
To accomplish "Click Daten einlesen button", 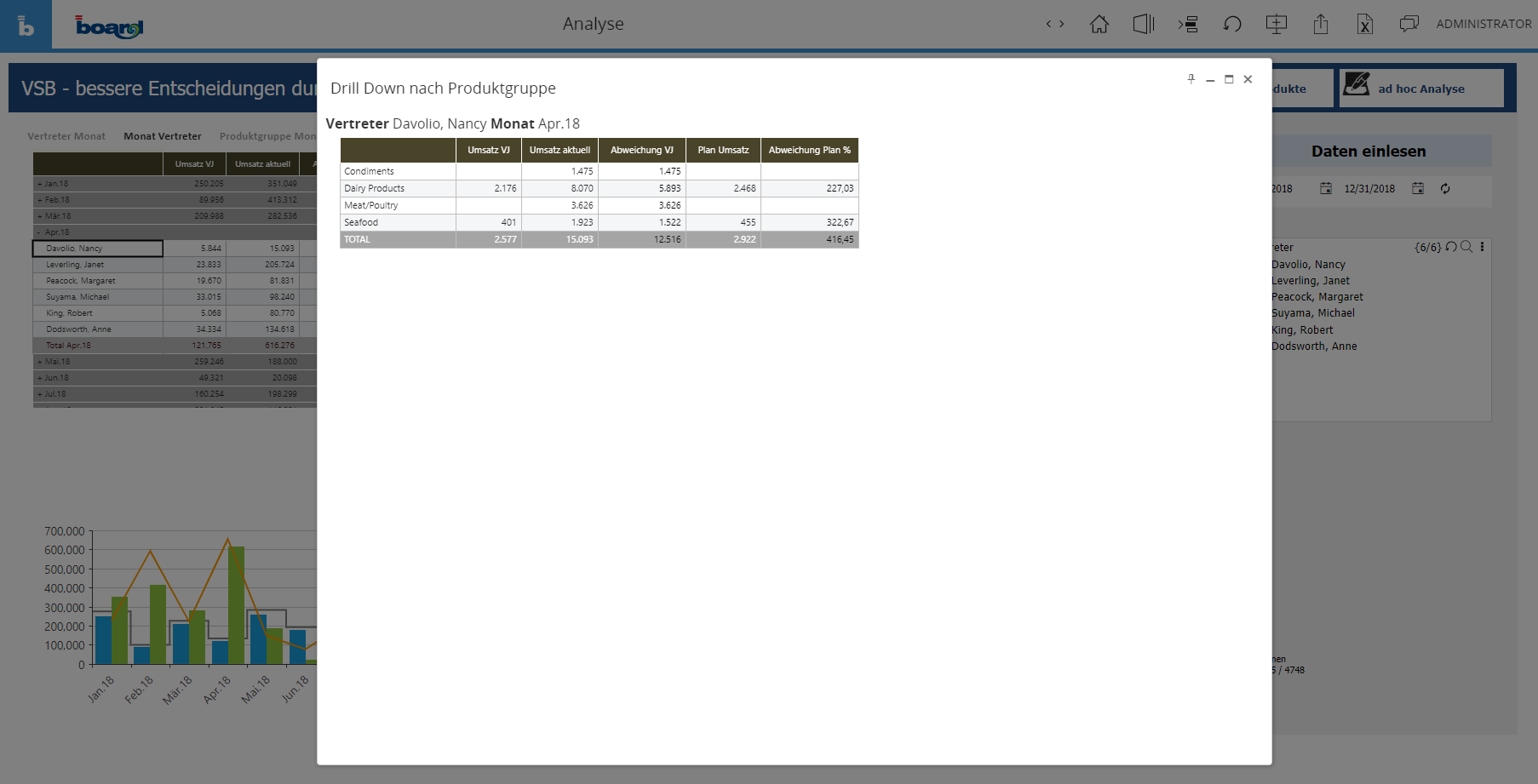I will pos(1369,152).
